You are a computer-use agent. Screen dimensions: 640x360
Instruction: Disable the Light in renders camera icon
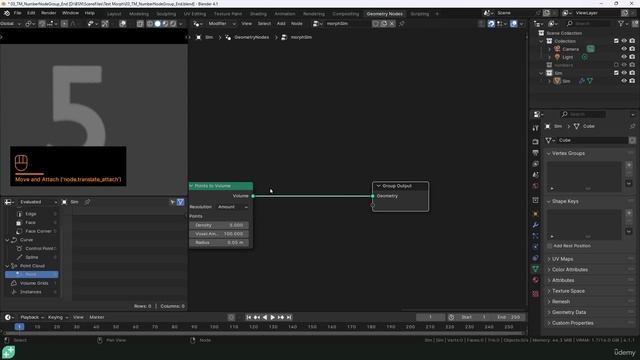632,57
